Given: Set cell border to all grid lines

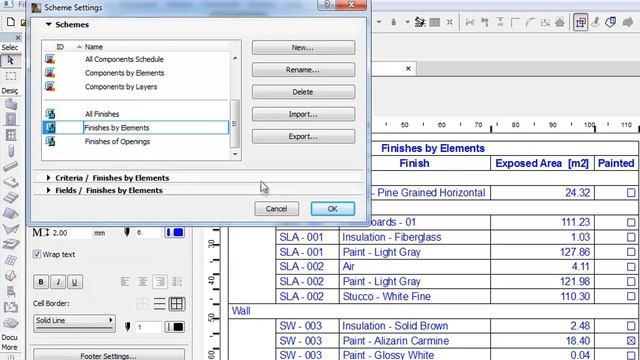Looking at the screenshot, I should point(176,304).
